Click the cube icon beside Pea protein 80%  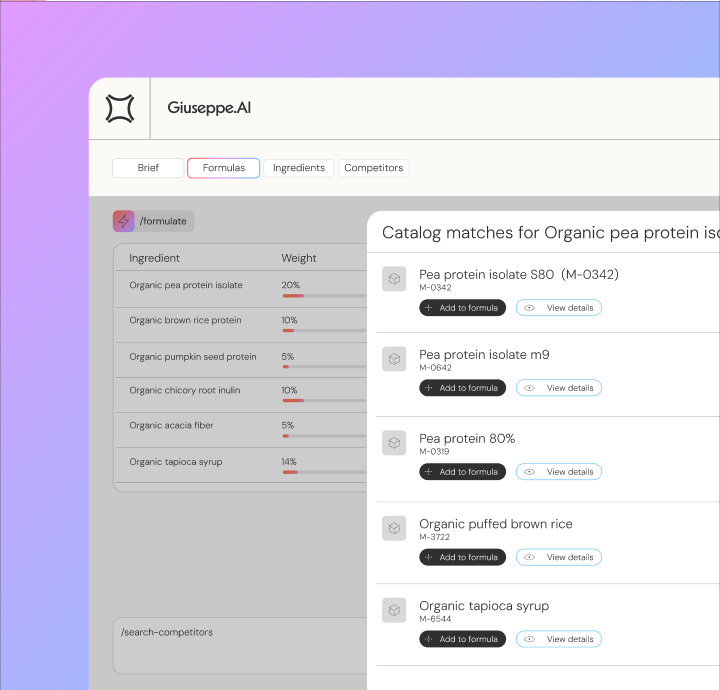394,443
